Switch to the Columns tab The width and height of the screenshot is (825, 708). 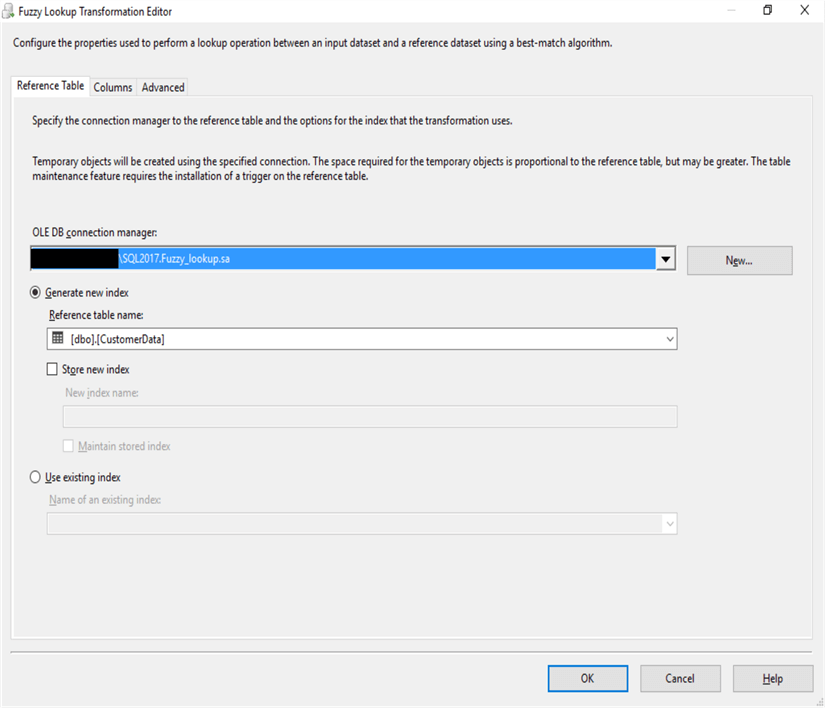(x=113, y=87)
